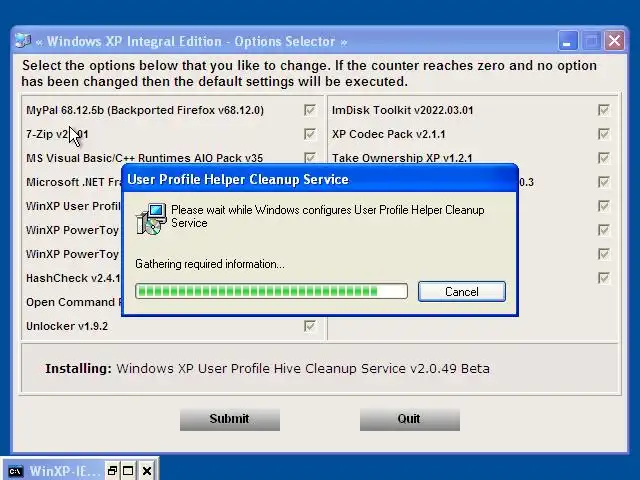The image size is (640, 480).
Task: Click the HashCheck v2.4.1 label
Action: pos(73,278)
